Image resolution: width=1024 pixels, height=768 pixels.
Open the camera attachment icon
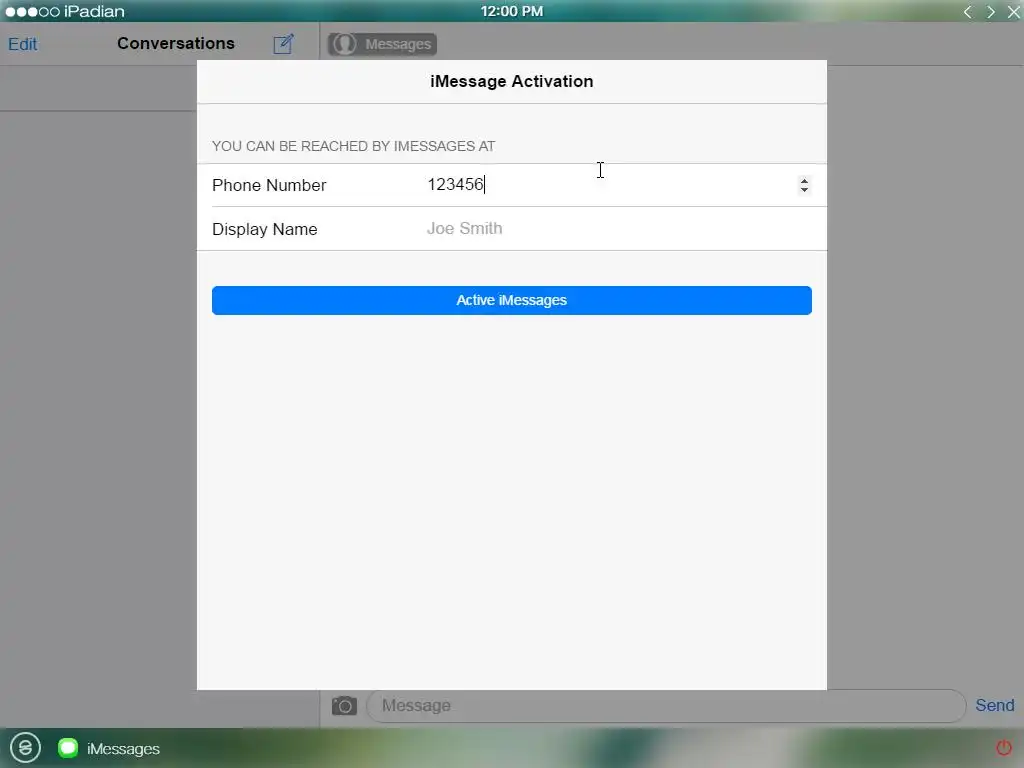point(344,706)
